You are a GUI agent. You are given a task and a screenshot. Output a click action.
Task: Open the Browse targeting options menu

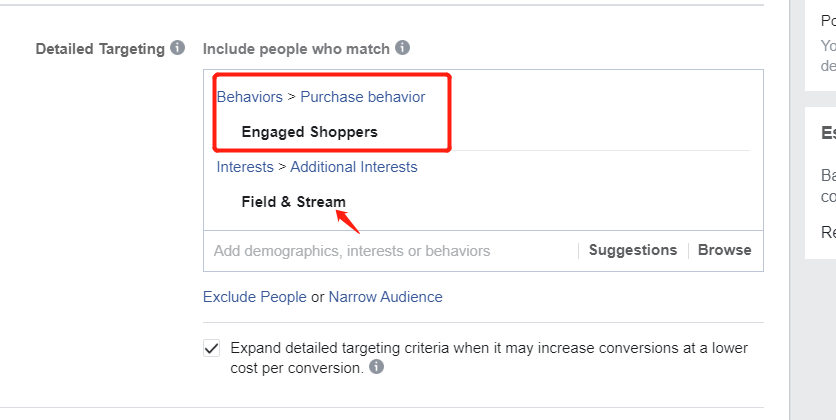[725, 250]
